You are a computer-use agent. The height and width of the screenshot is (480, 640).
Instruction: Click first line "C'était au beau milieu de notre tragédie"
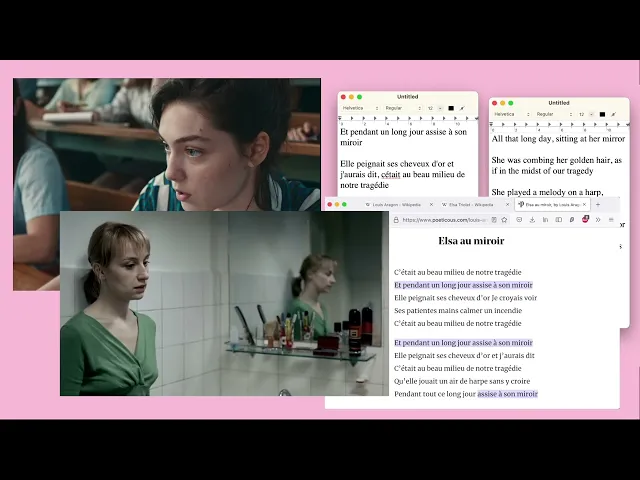(x=458, y=272)
